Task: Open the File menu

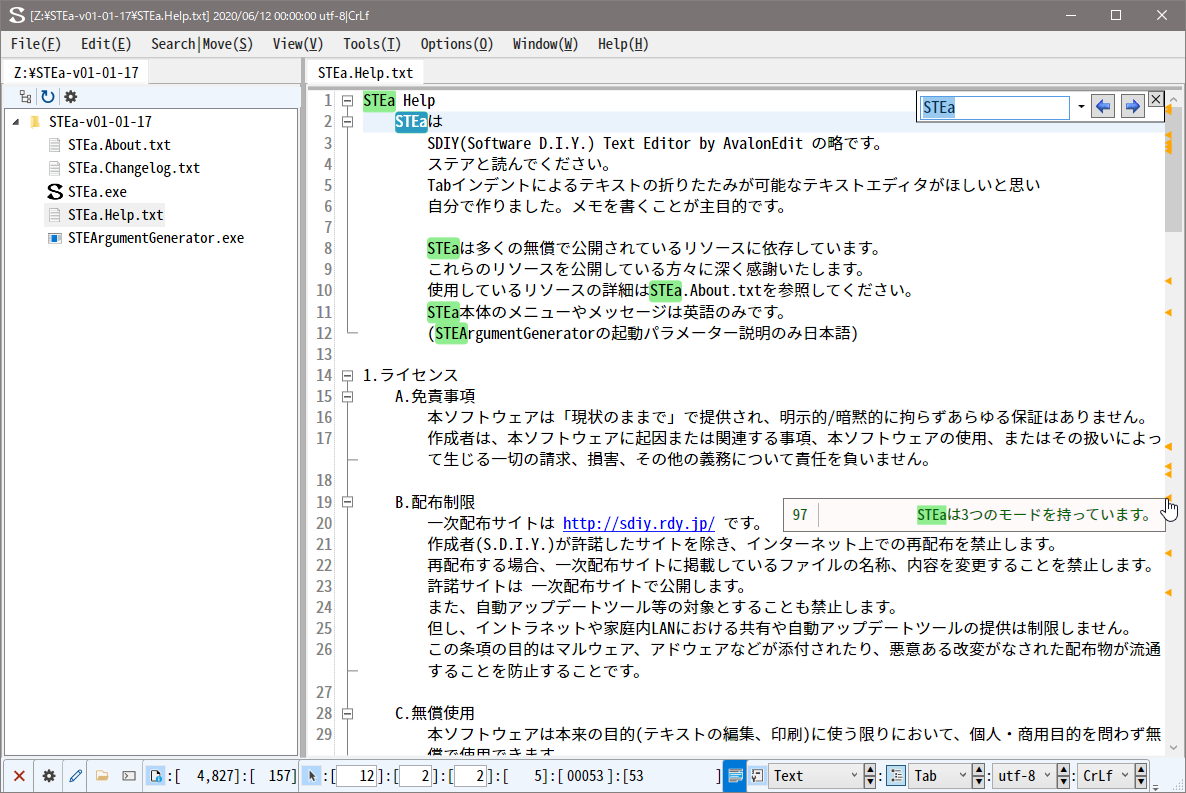Action: (36, 44)
